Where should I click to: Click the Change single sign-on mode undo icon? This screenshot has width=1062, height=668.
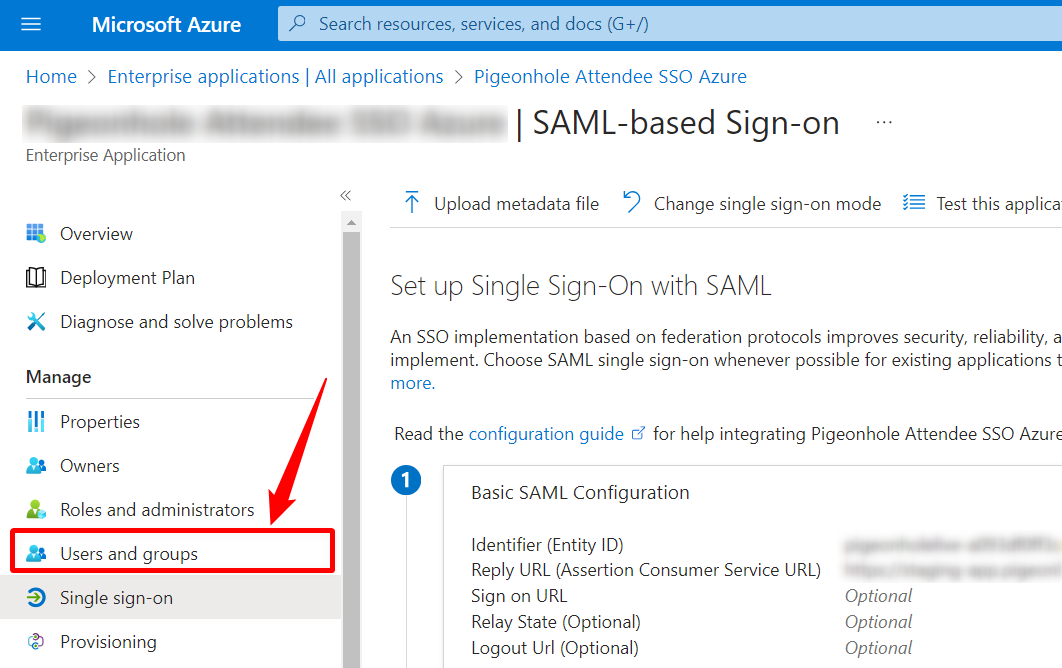click(631, 203)
